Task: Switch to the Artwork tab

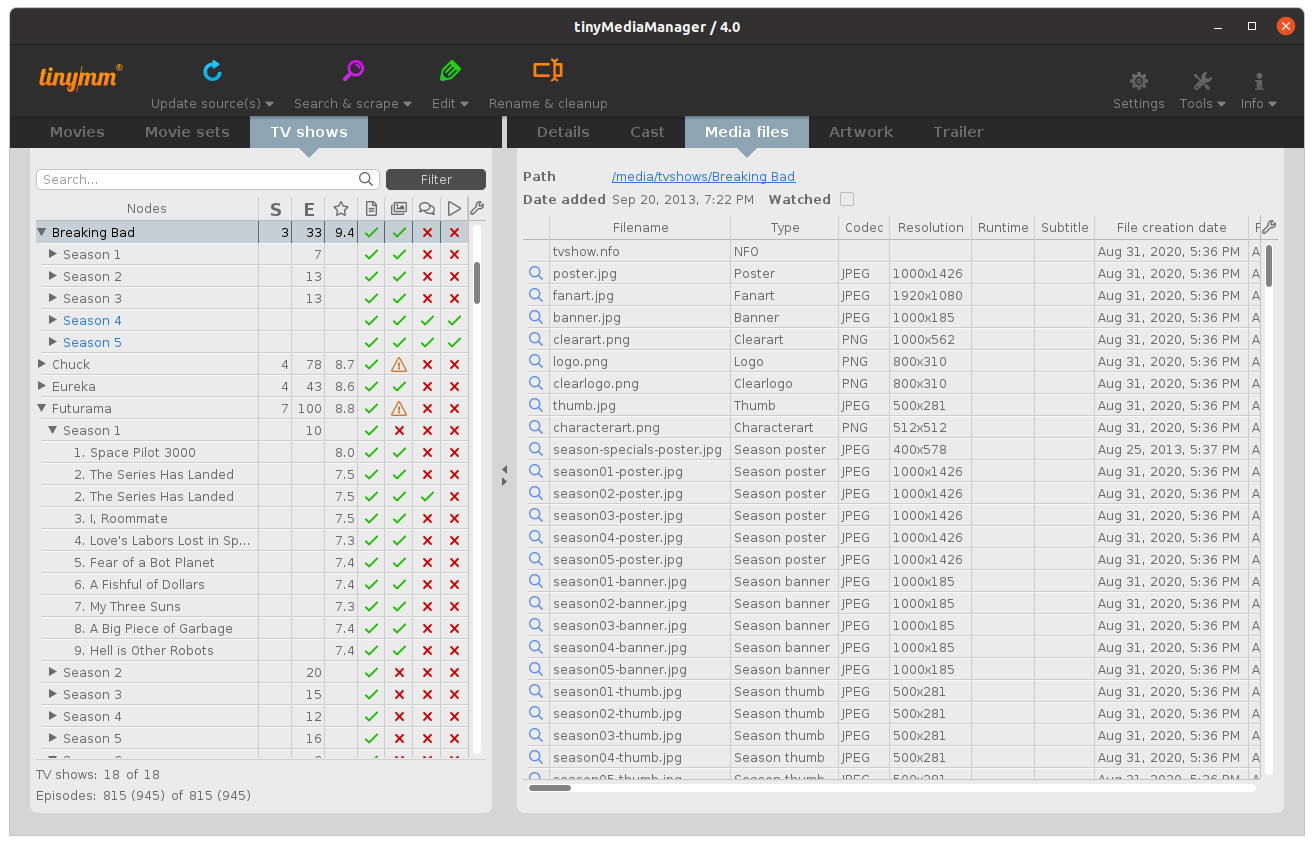Action: [x=860, y=132]
